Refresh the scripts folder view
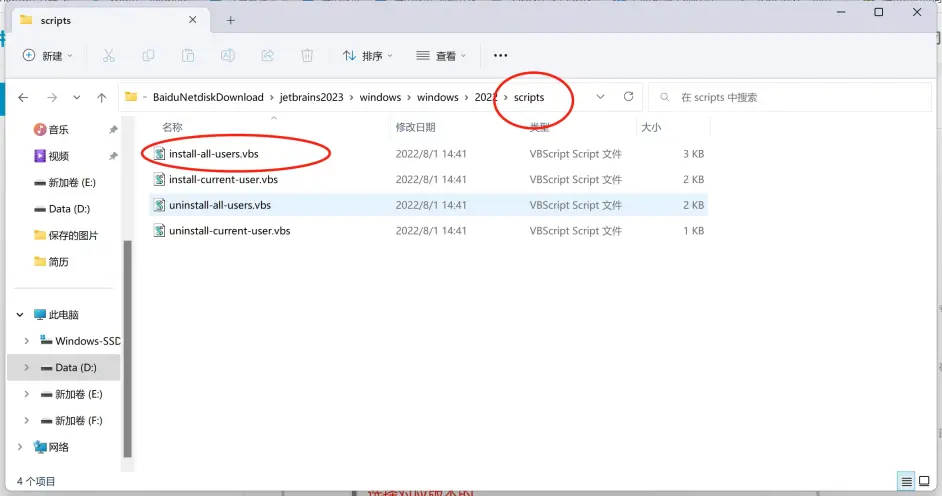 click(628, 97)
